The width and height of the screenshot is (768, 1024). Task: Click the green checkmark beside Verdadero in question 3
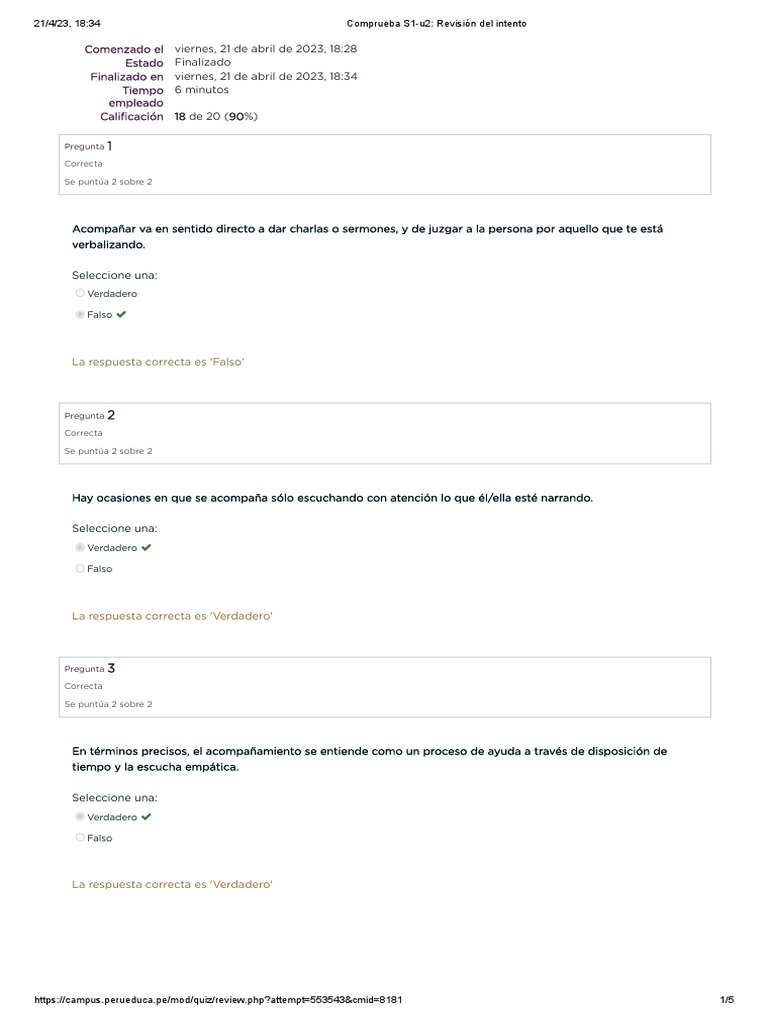(x=147, y=817)
